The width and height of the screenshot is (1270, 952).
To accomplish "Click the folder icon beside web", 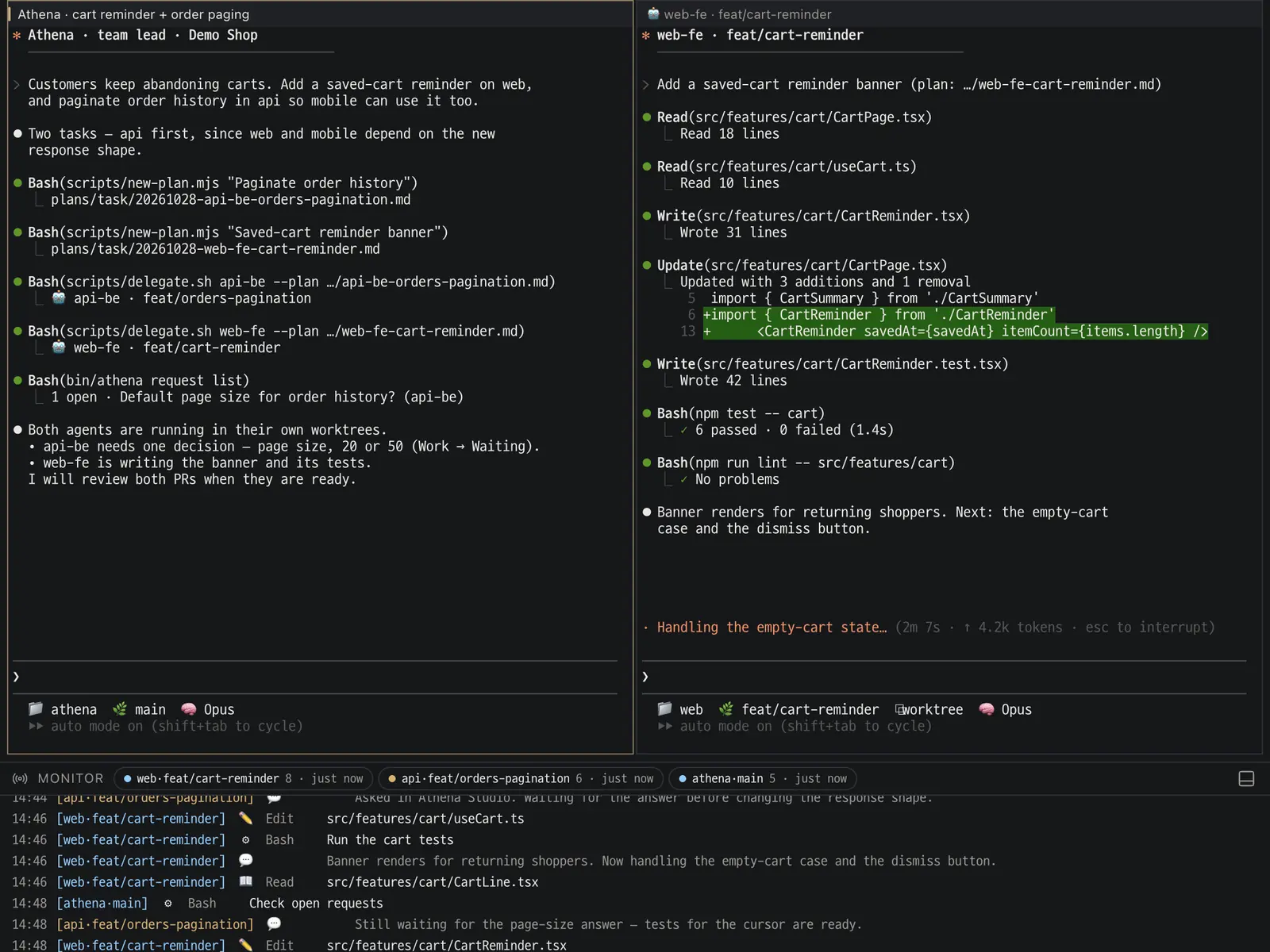I will 664,709.
